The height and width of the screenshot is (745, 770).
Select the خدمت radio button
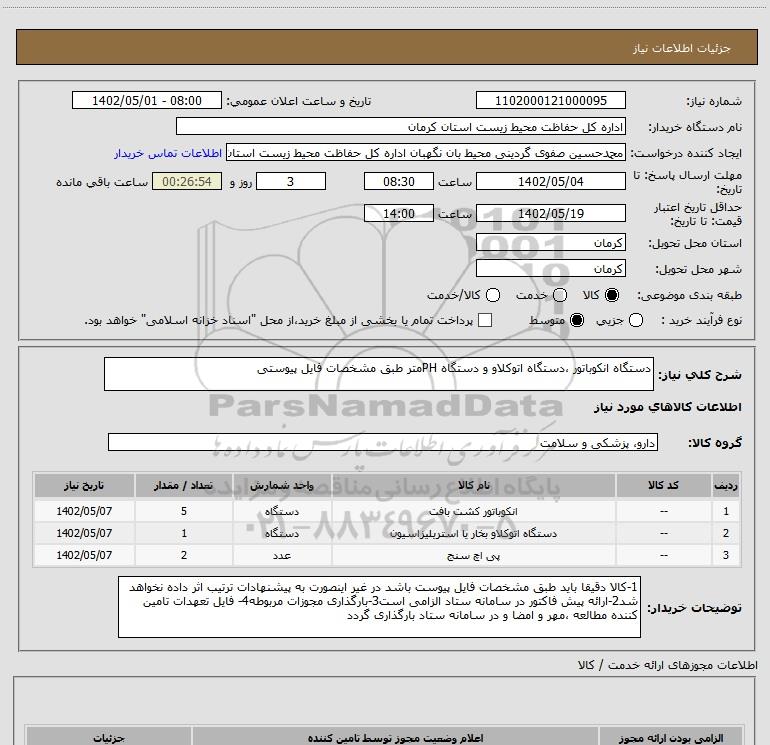point(560,295)
